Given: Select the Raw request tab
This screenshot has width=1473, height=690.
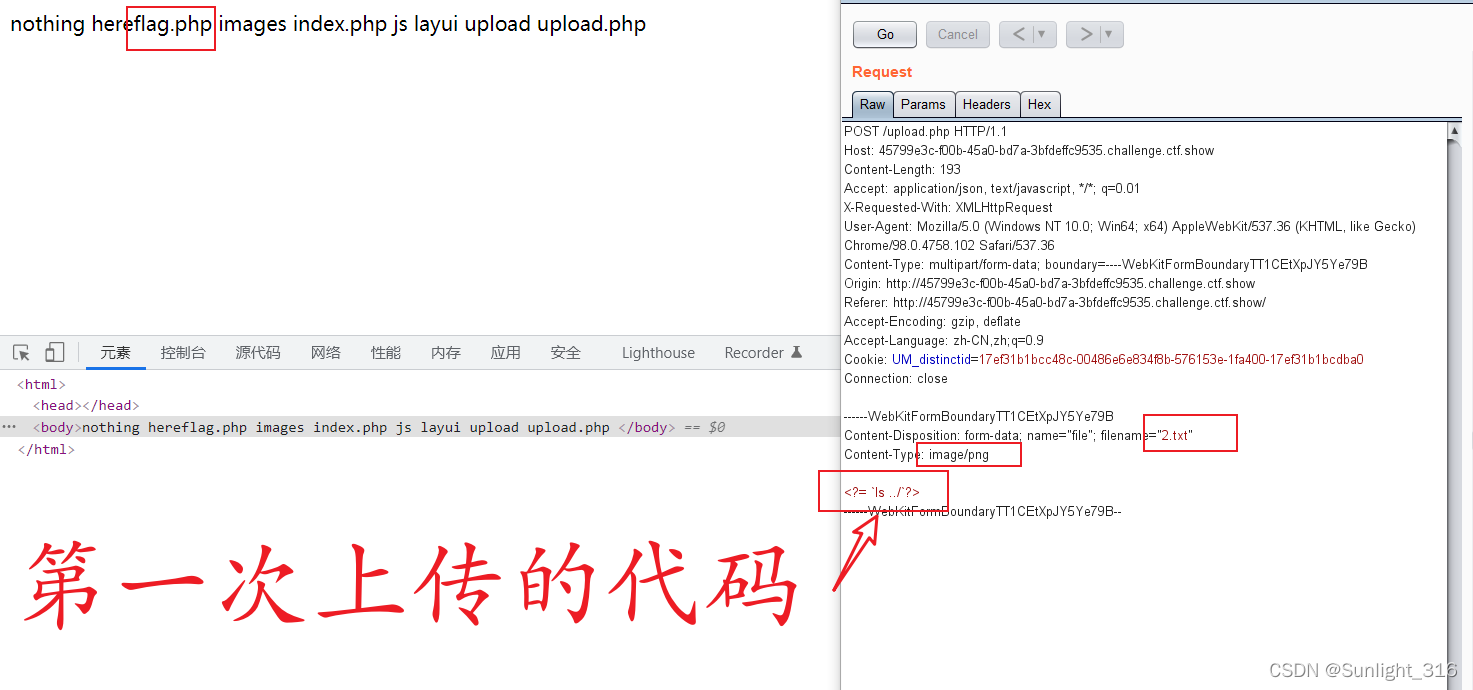Looking at the screenshot, I should 872,104.
